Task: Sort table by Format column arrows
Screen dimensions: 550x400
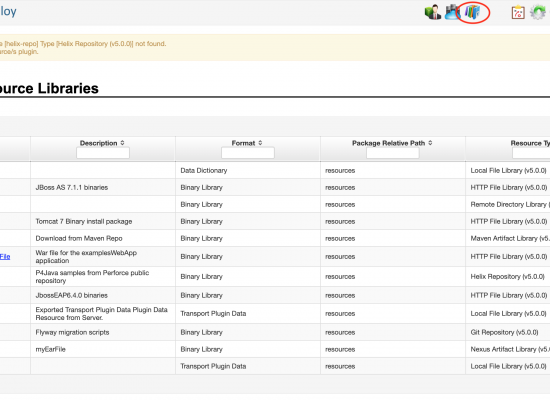Action: (260, 143)
